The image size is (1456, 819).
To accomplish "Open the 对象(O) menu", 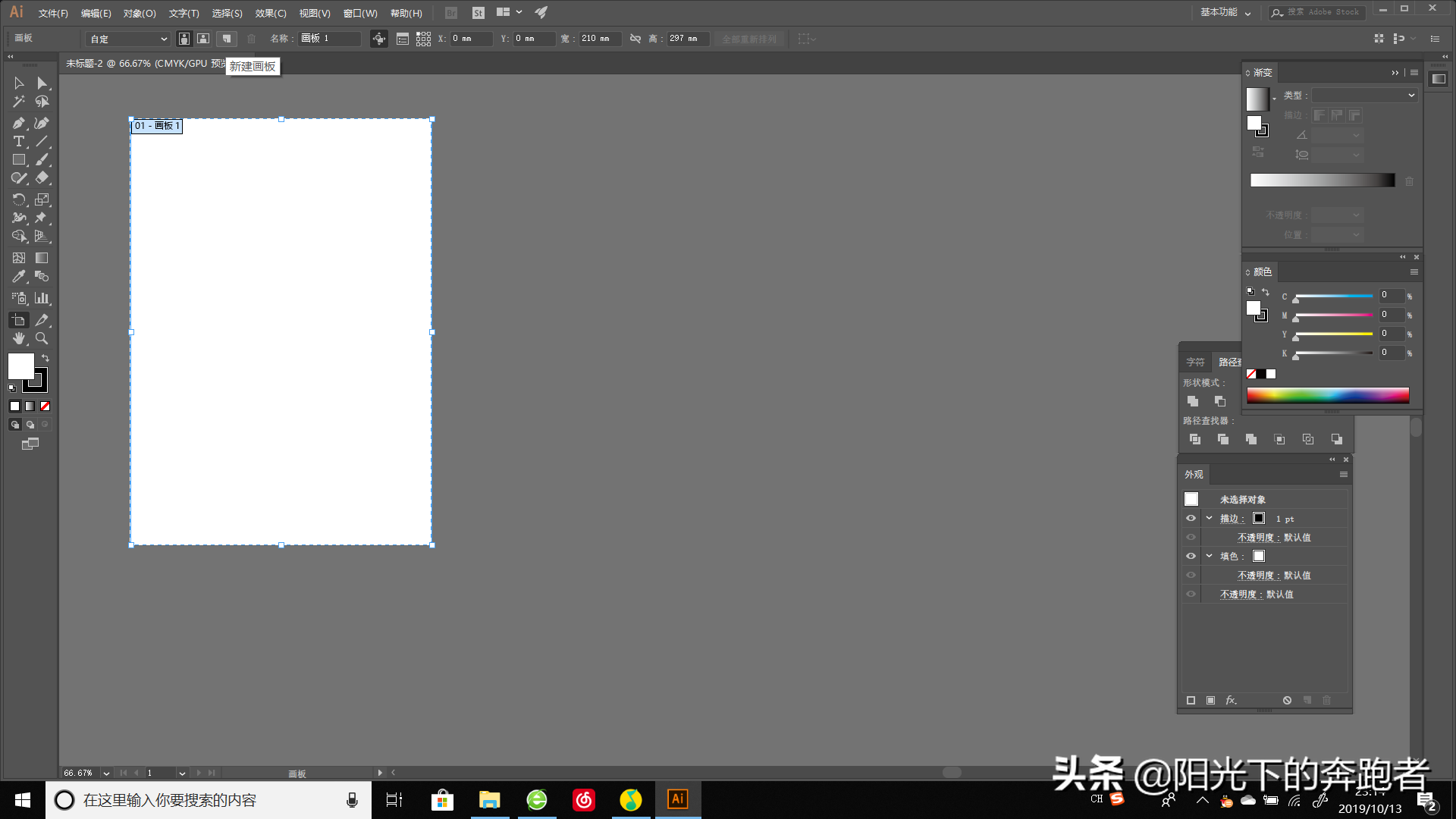I will point(140,13).
